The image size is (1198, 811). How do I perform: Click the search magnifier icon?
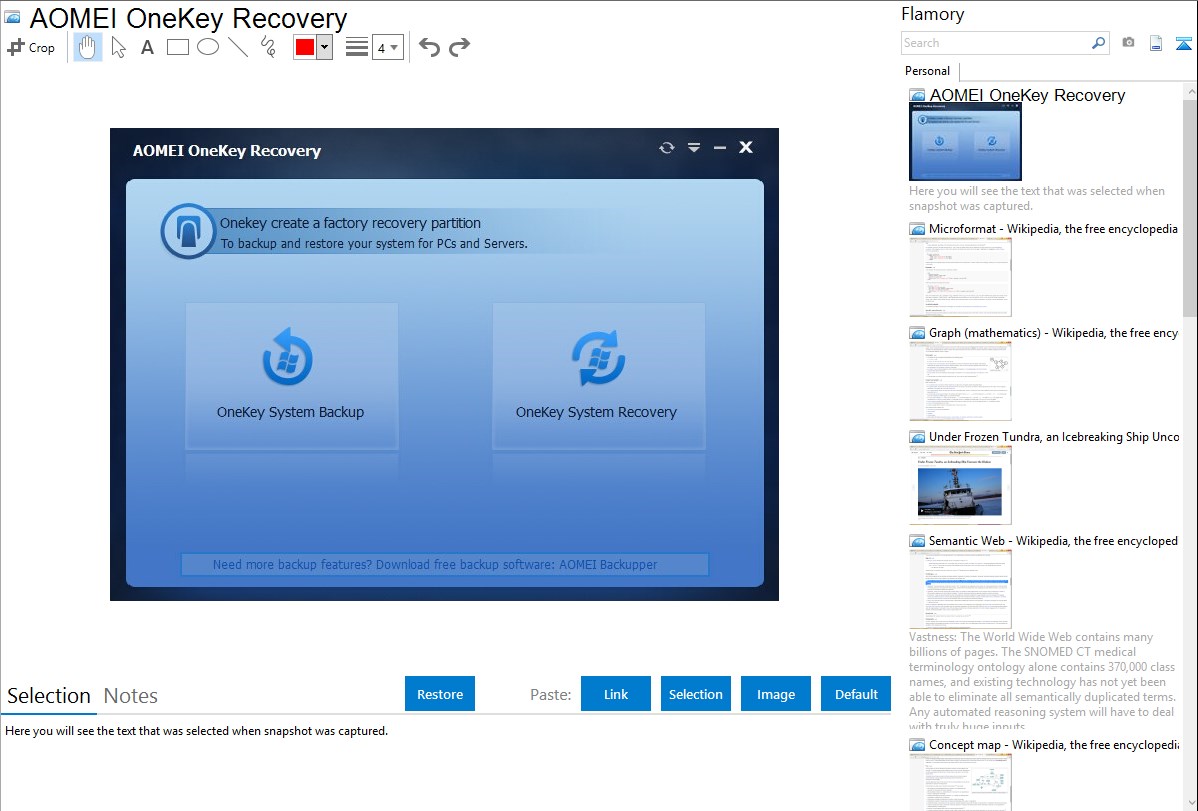click(1099, 43)
